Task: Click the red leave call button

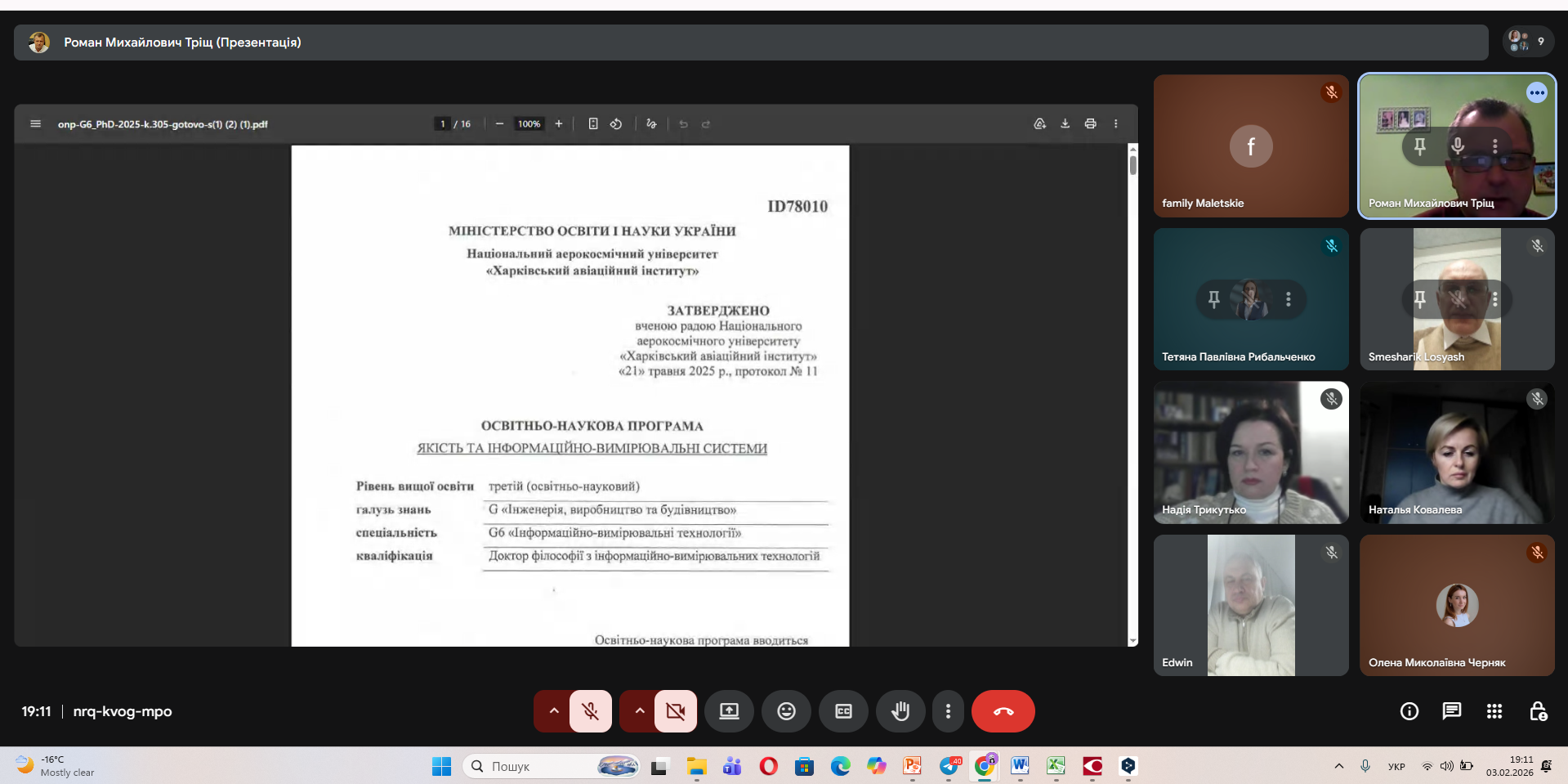Action: tap(1003, 711)
